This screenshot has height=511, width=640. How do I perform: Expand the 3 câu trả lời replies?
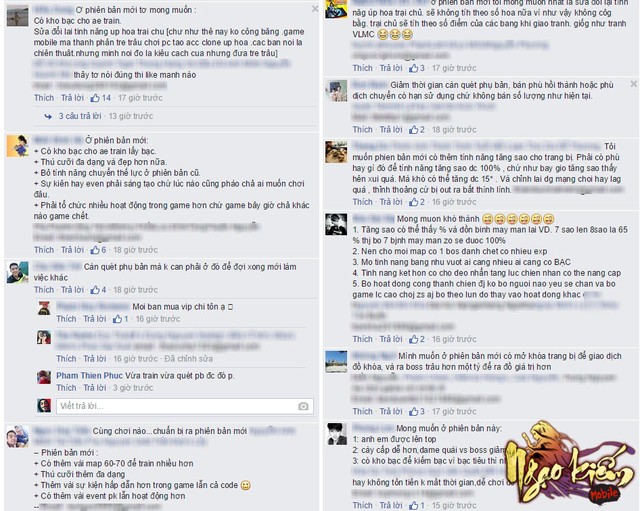[x=80, y=116]
